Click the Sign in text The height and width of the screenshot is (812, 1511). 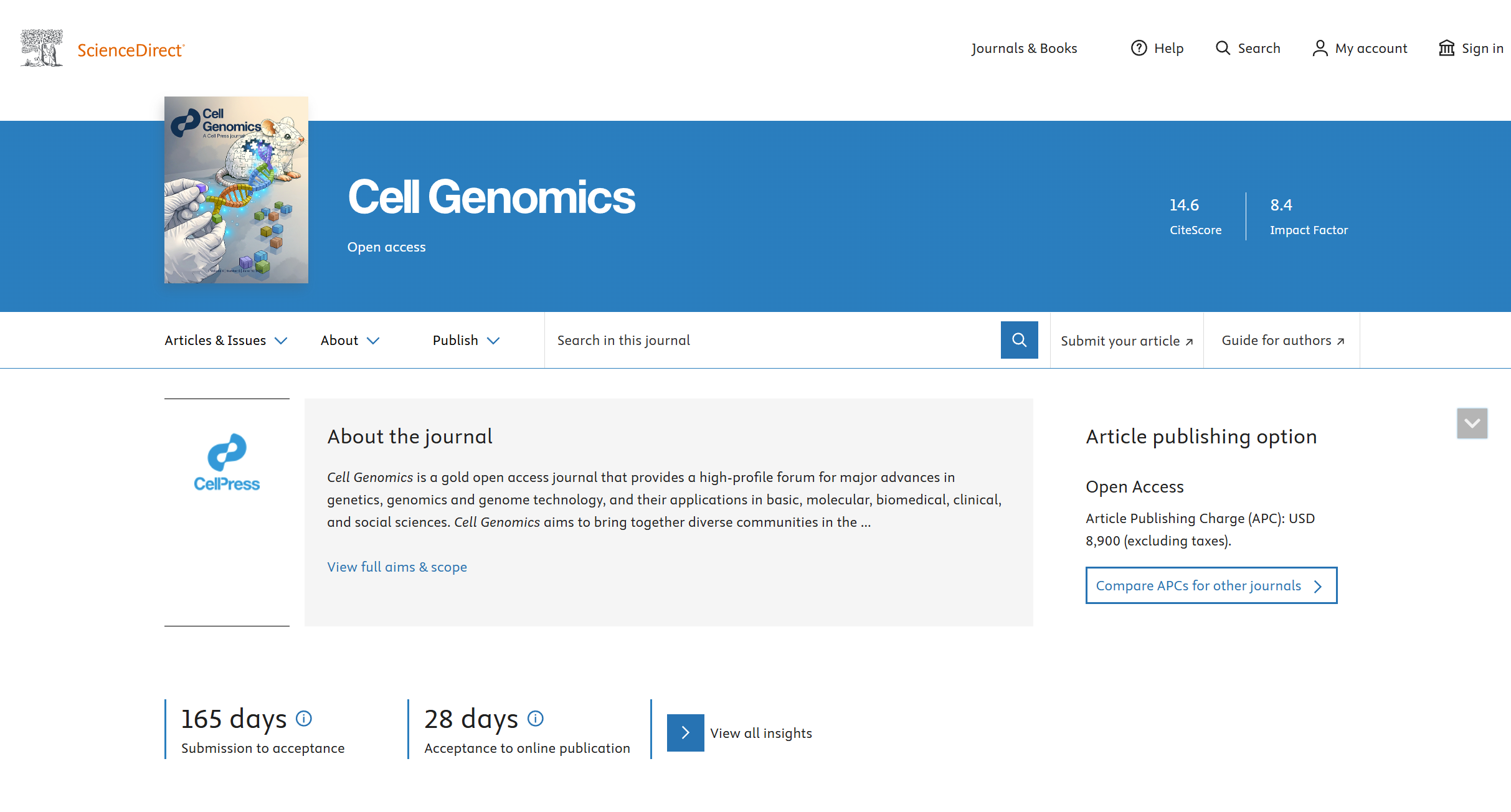tap(1482, 48)
